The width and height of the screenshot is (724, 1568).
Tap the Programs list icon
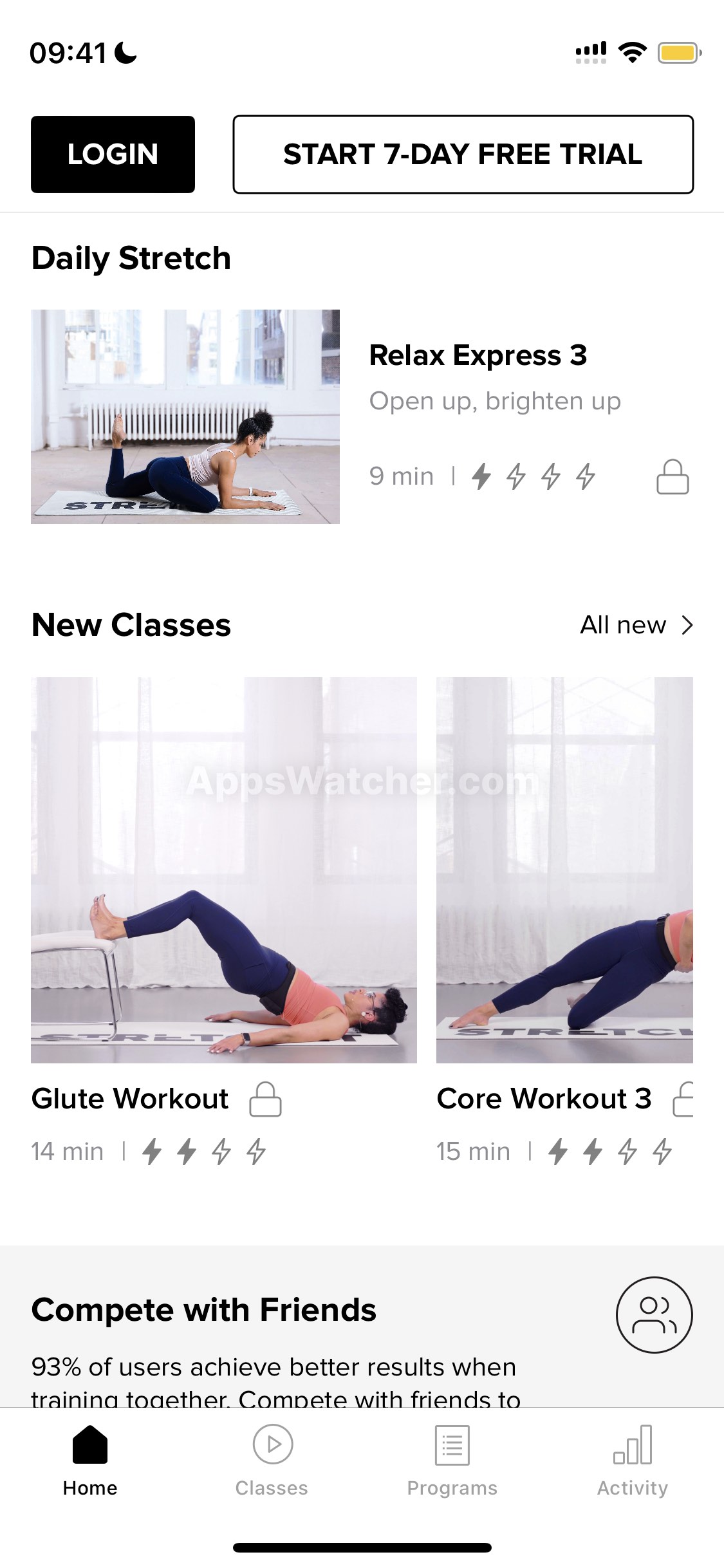[x=452, y=1444]
